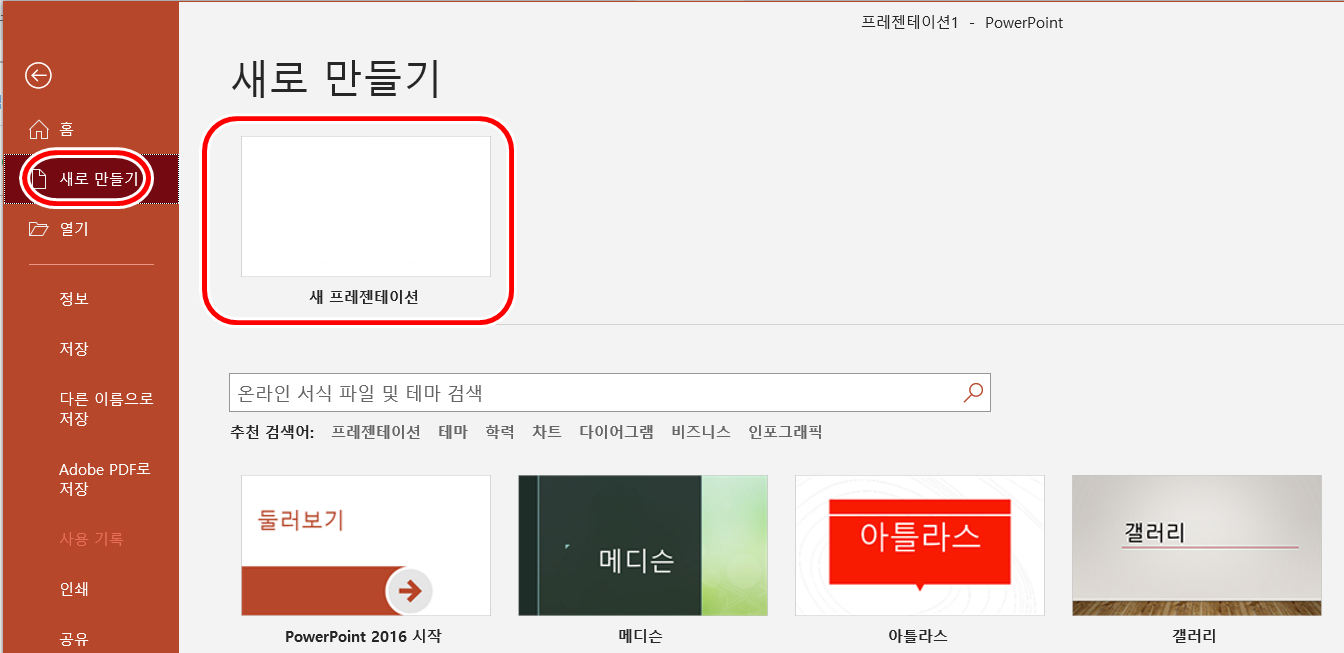This screenshot has height=653, width=1344.
Task: Click the PowerPoint 2016 시작 label
Action: pyautogui.click(x=363, y=636)
